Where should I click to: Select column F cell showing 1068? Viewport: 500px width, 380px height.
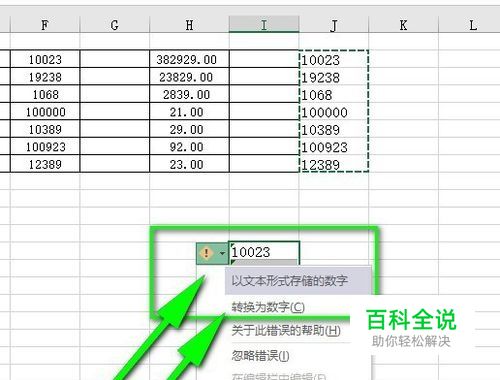pos(45,94)
